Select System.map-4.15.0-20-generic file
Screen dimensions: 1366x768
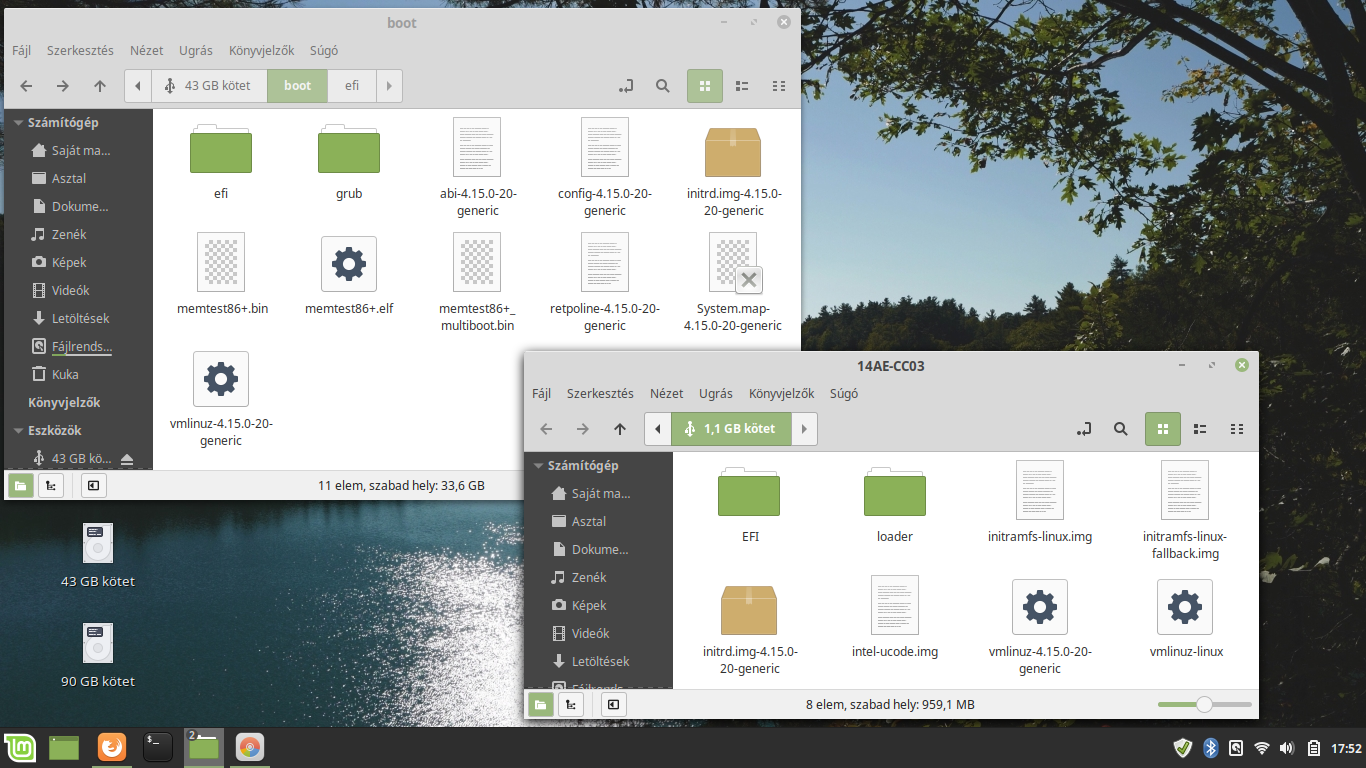(733, 283)
